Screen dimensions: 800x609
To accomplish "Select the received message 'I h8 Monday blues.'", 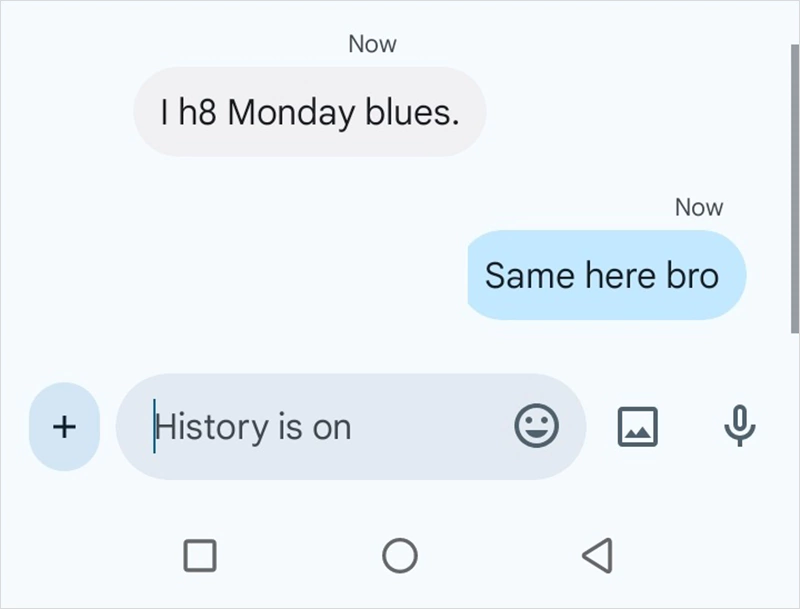I will click(310, 112).
